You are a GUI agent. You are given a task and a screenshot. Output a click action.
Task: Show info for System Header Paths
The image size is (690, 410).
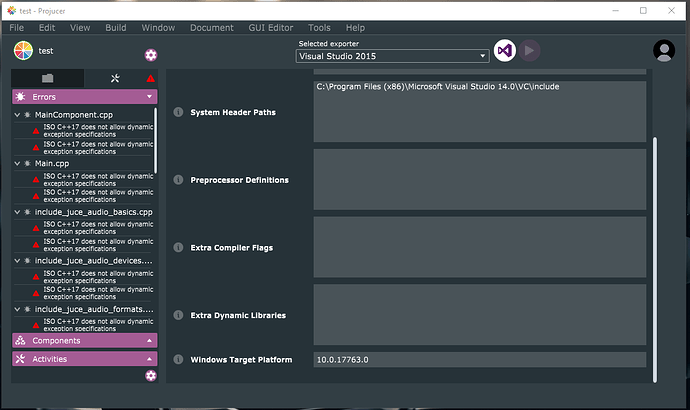point(178,112)
